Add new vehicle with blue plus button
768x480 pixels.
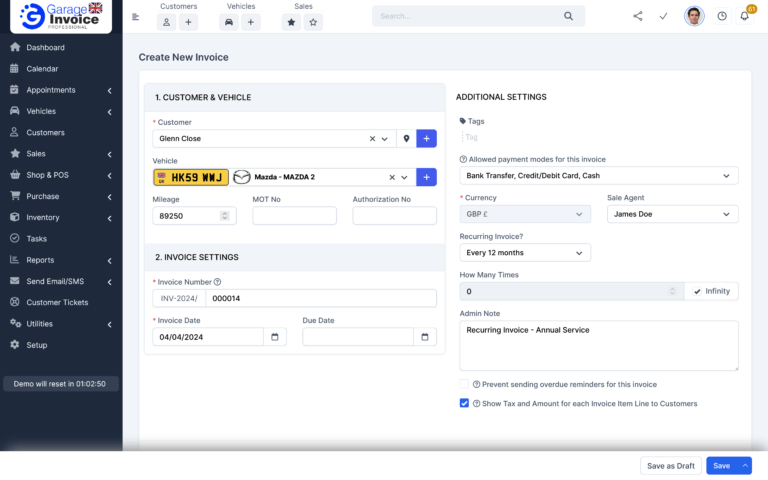coord(426,177)
